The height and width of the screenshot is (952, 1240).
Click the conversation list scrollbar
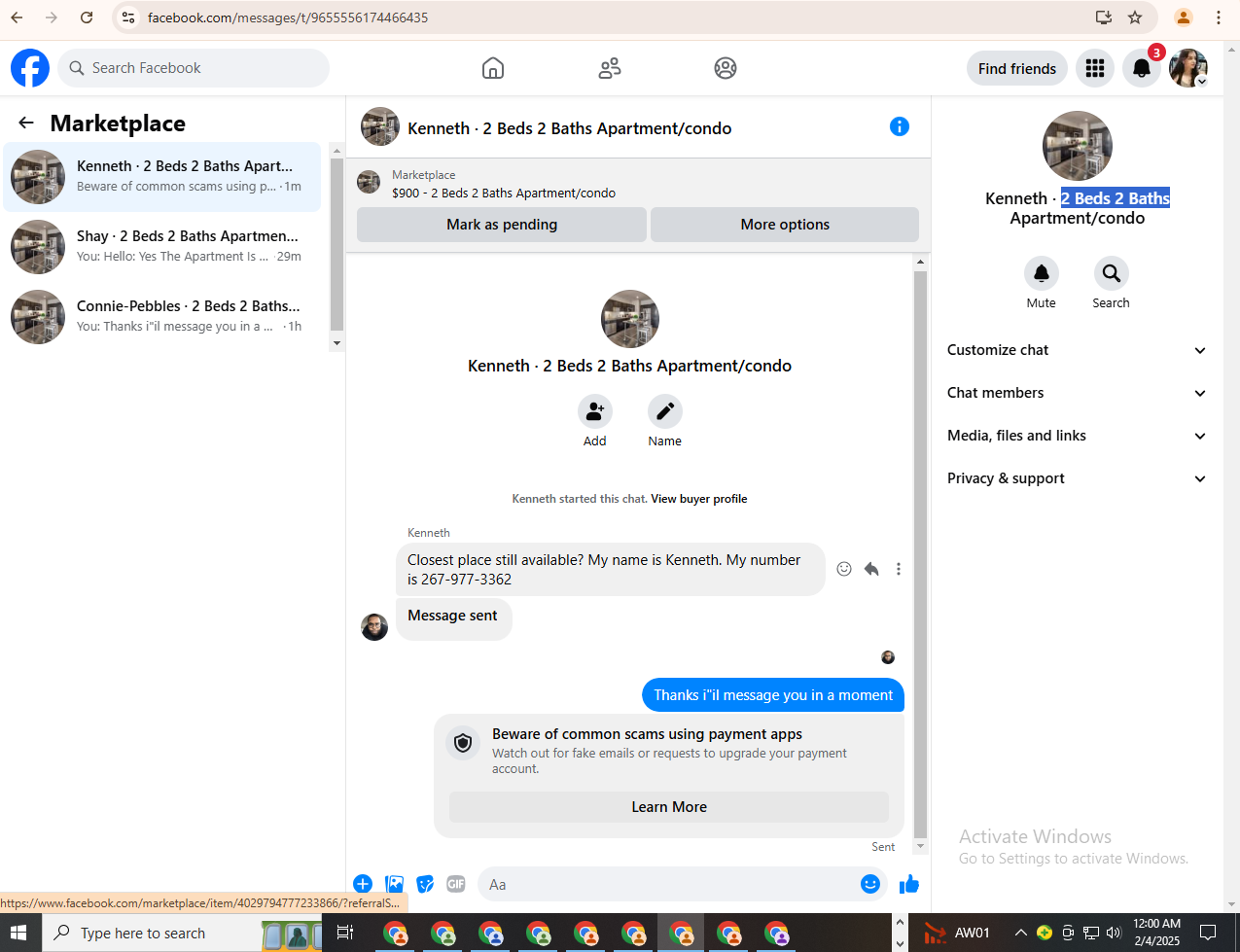337,243
